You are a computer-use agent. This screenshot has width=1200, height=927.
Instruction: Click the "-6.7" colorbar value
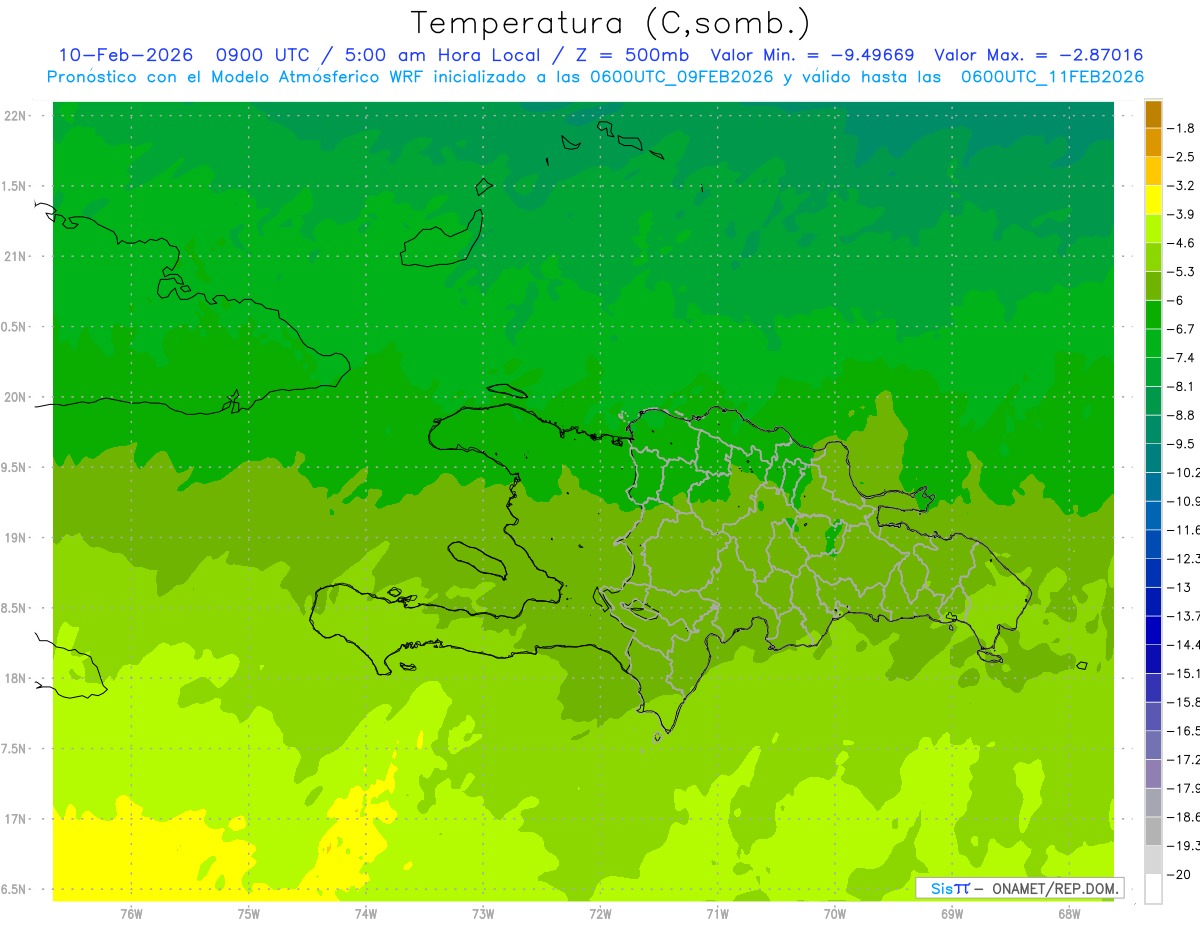coord(1181,329)
